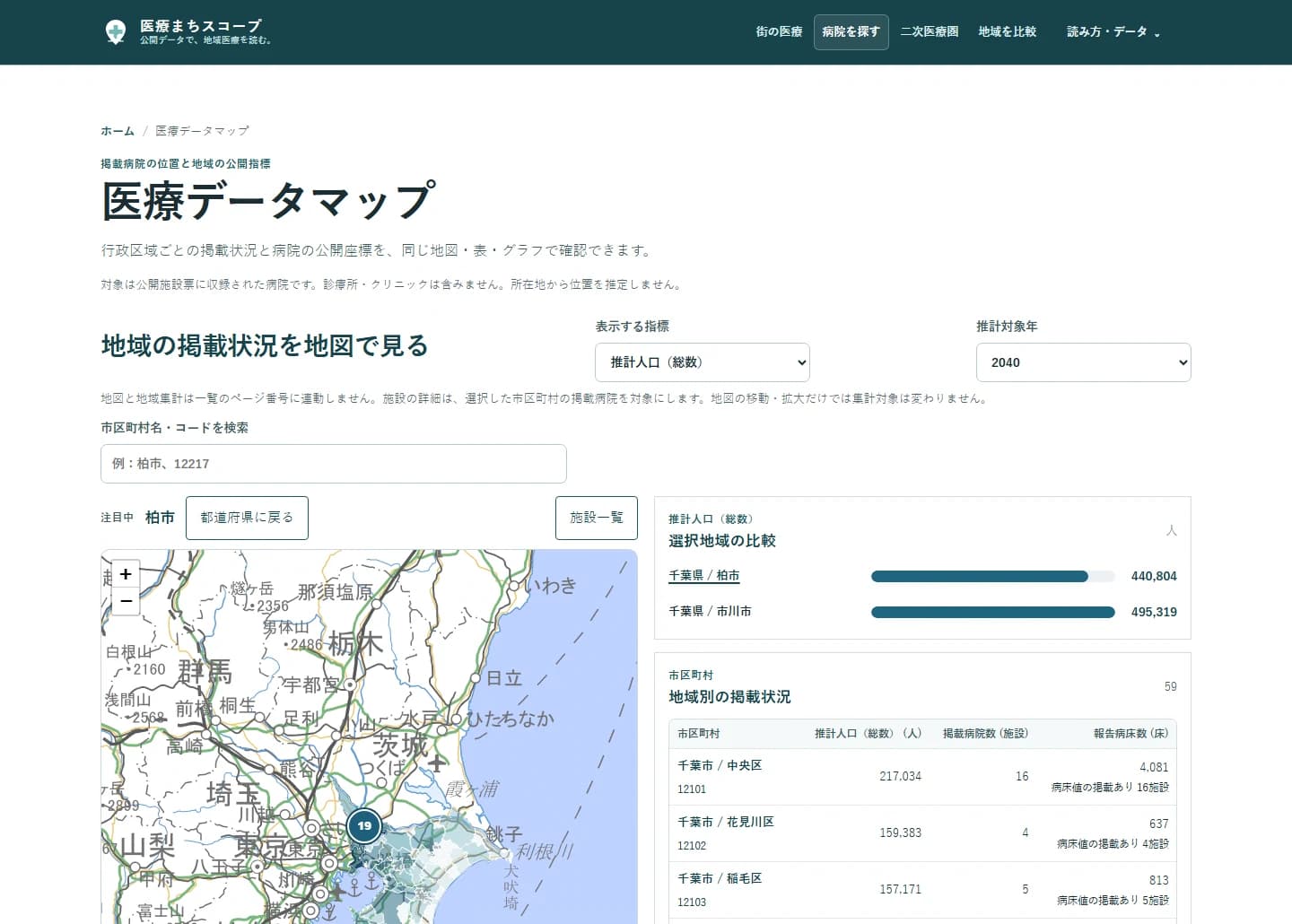Click the 推計人口（総数）（人） column header
1292x924 pixels.
pos(868,734)
